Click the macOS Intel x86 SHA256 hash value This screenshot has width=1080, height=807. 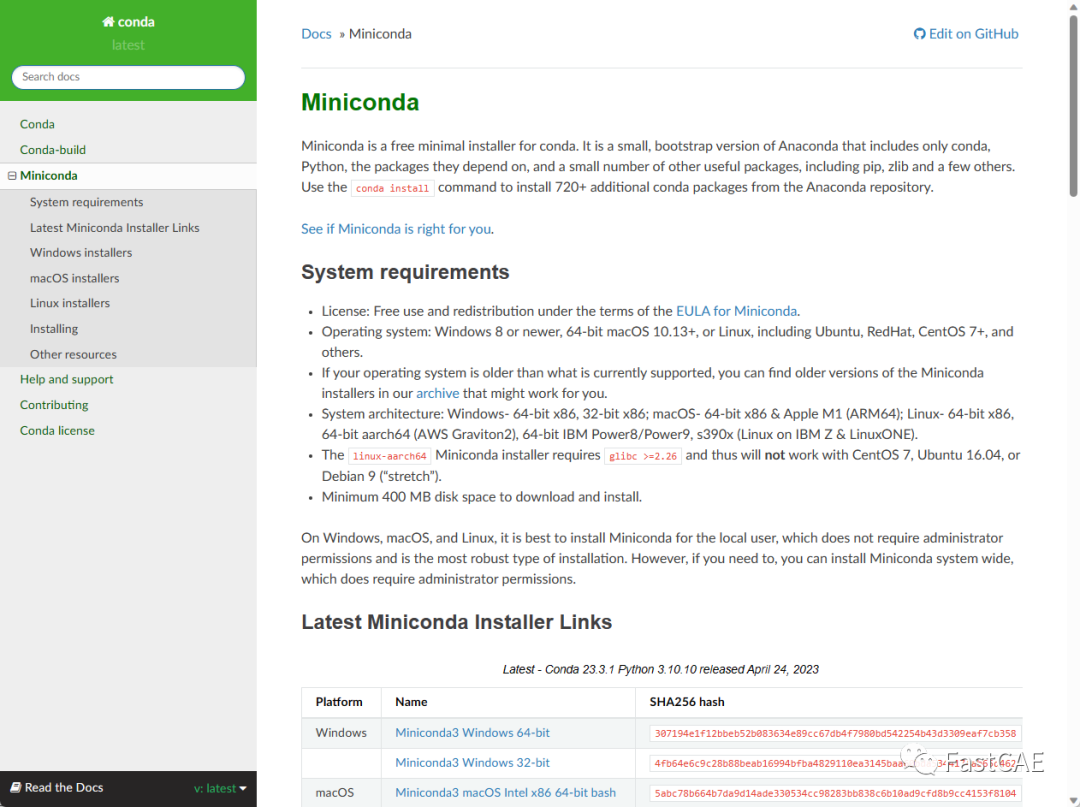(x=835, y=793)
